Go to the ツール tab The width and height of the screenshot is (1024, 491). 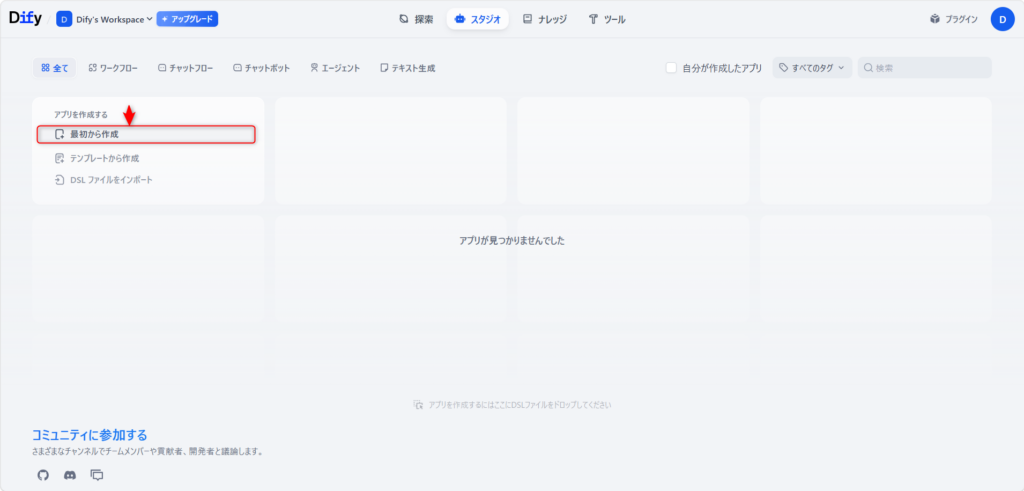point(607,19)
